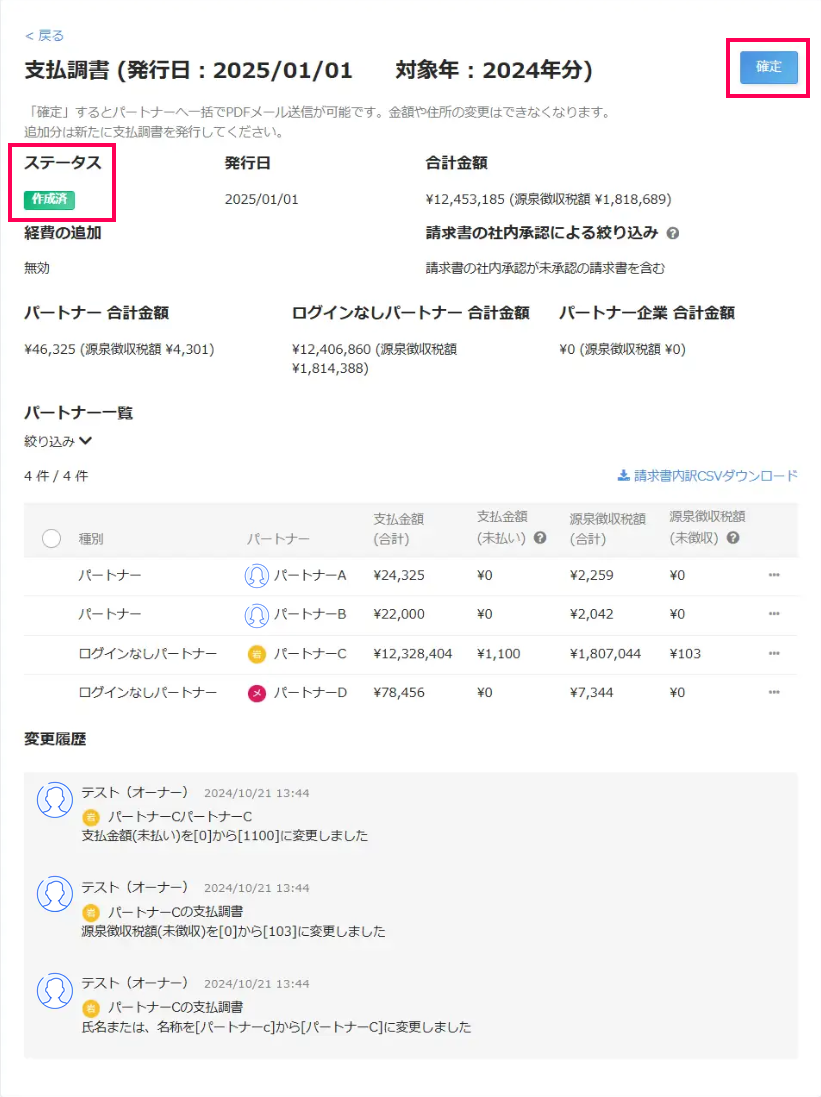The image size is (821, 1097).
Task: Select パートナーD name in the table
Action: pyautogui.click(x=310, y=692)
